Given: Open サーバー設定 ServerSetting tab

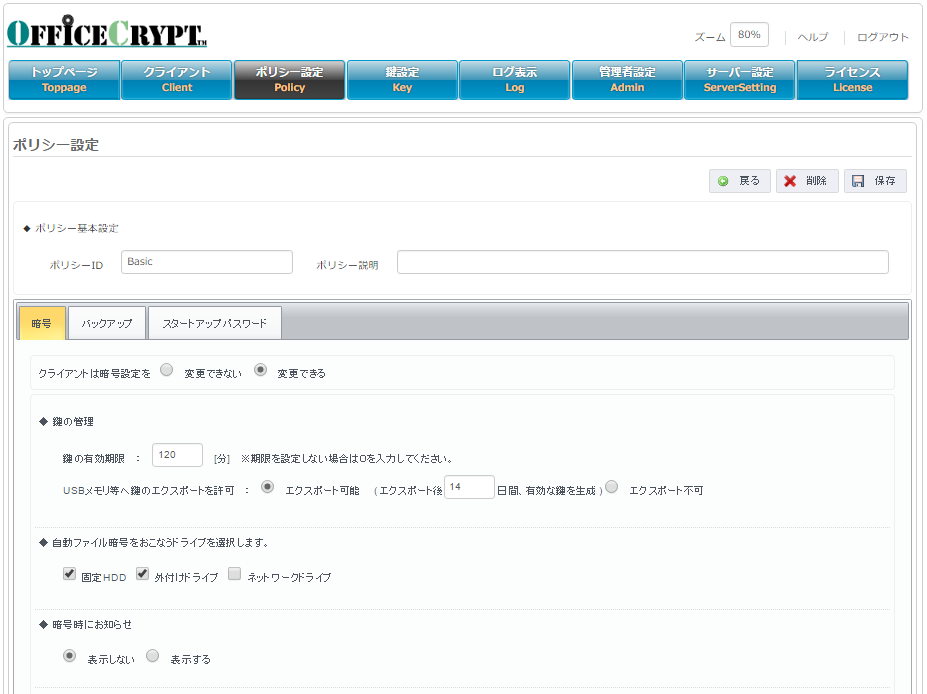Looking at the screenshot, I should (x=740, y=80).
